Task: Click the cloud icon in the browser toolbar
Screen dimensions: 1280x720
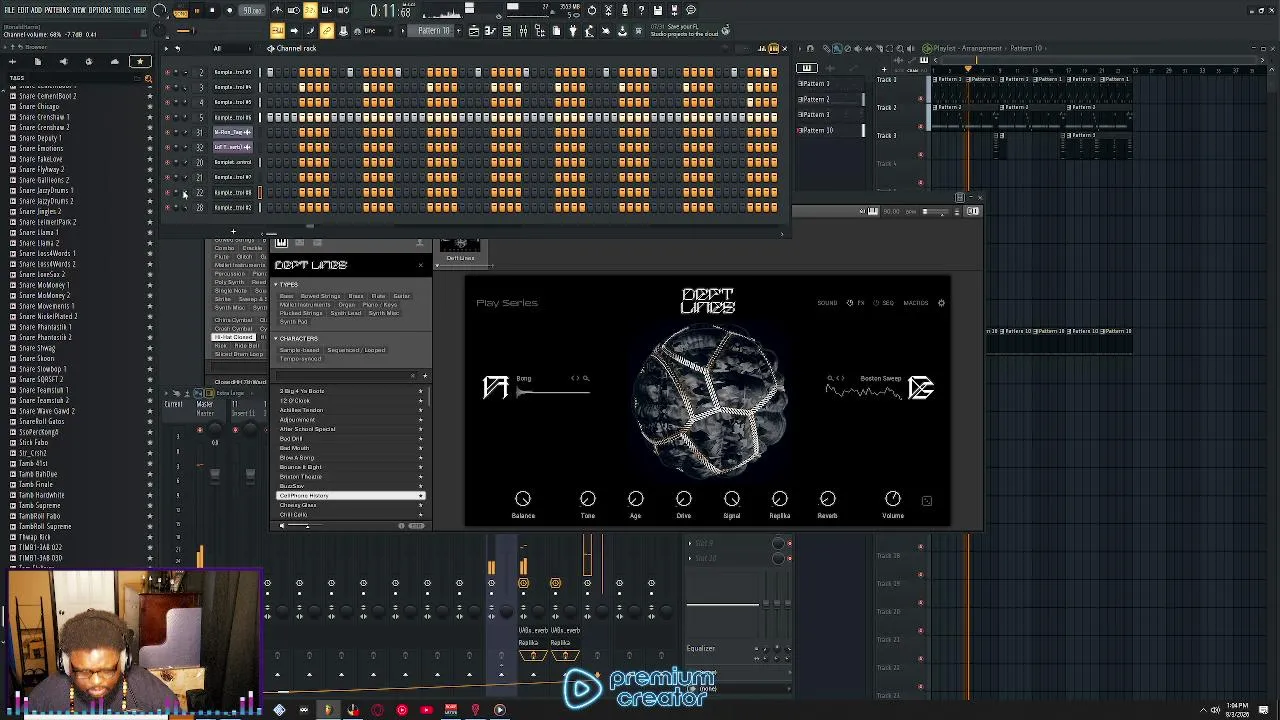Action: coord(114,62)
